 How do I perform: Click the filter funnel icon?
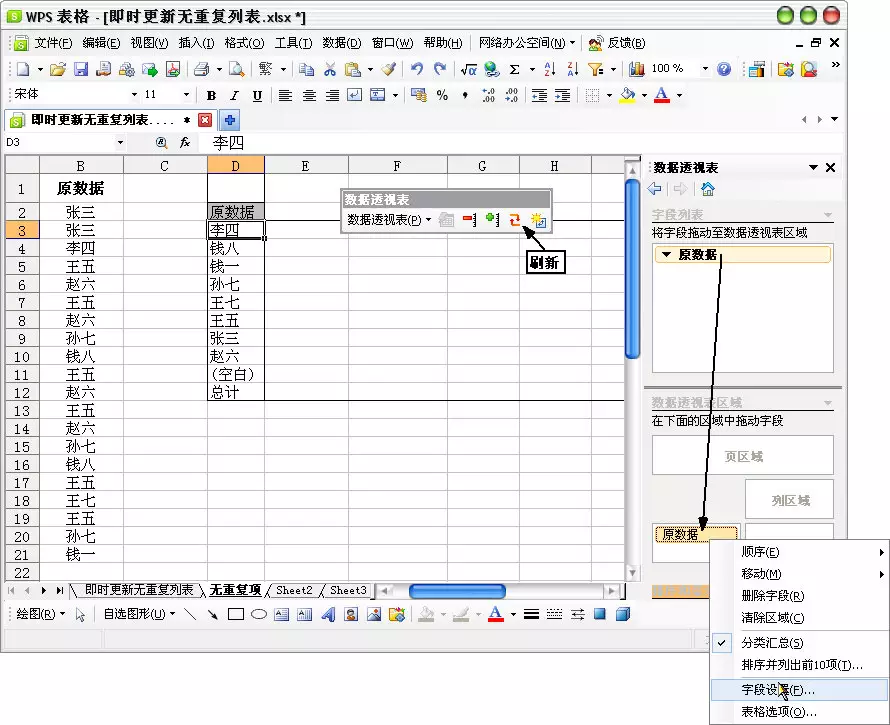click(595, 69)
